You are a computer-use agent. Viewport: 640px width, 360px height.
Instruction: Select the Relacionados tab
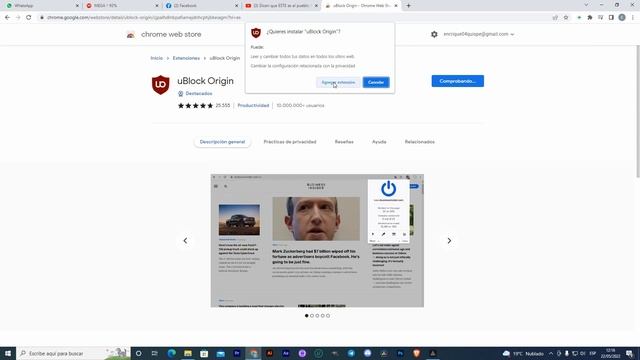tap(420, 142)
